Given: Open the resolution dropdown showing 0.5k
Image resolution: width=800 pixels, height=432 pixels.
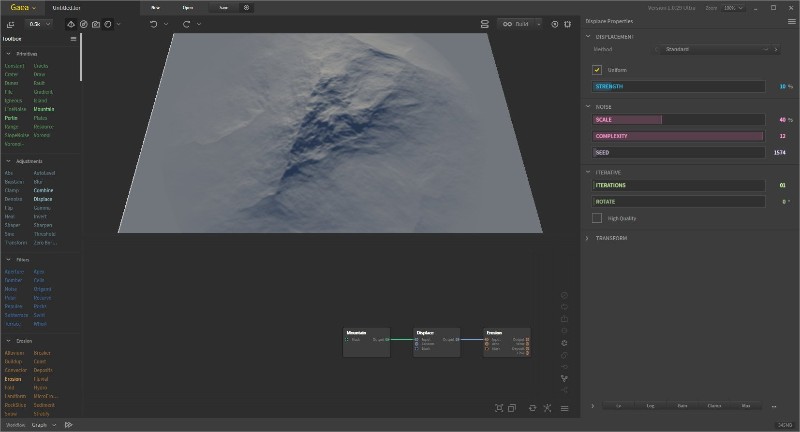Looking at the screenshot, I should (40, 23).
